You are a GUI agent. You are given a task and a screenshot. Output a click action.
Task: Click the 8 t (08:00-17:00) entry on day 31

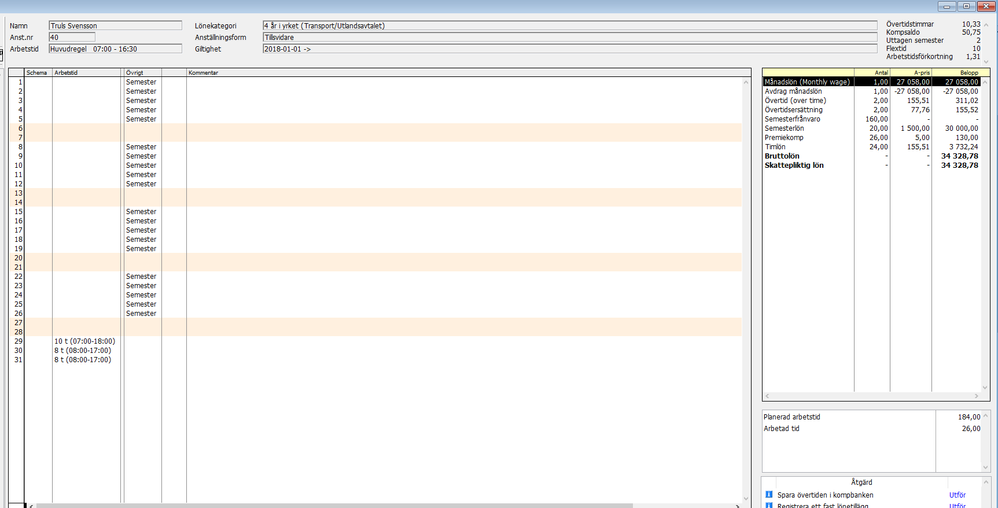83,360
